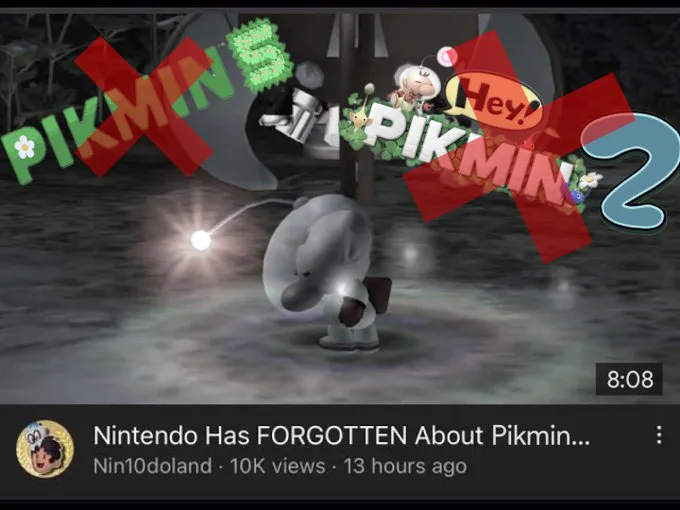
Task: Open the three-dot video options menu
Action: pos(659,435)
